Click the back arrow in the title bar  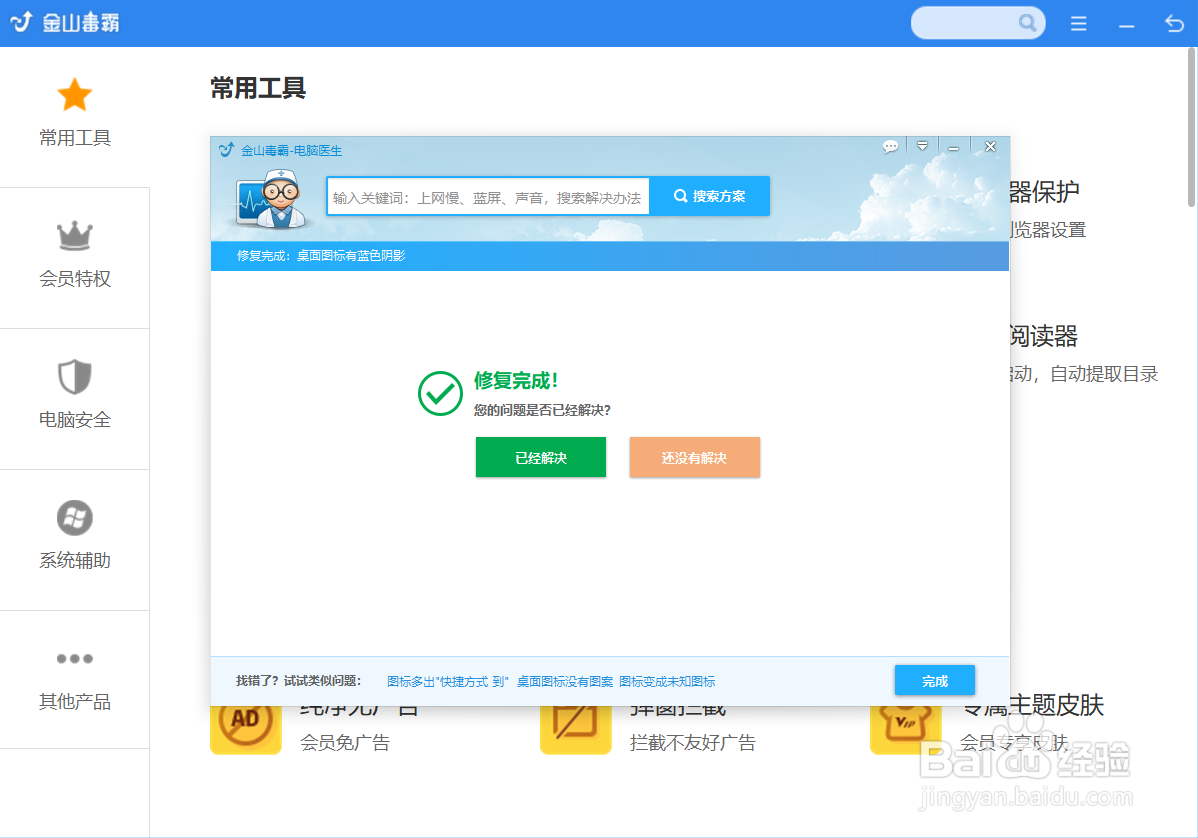(1174, 22)
